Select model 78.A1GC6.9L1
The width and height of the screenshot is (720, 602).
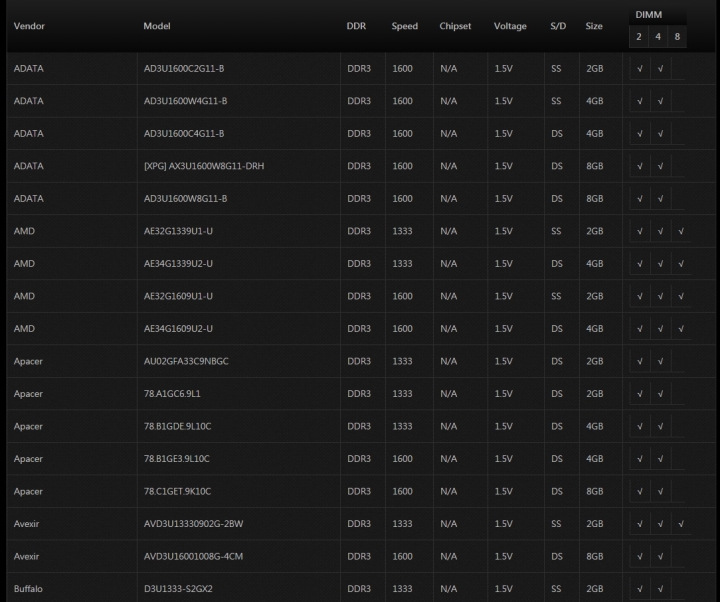click(x=172, y=394)
